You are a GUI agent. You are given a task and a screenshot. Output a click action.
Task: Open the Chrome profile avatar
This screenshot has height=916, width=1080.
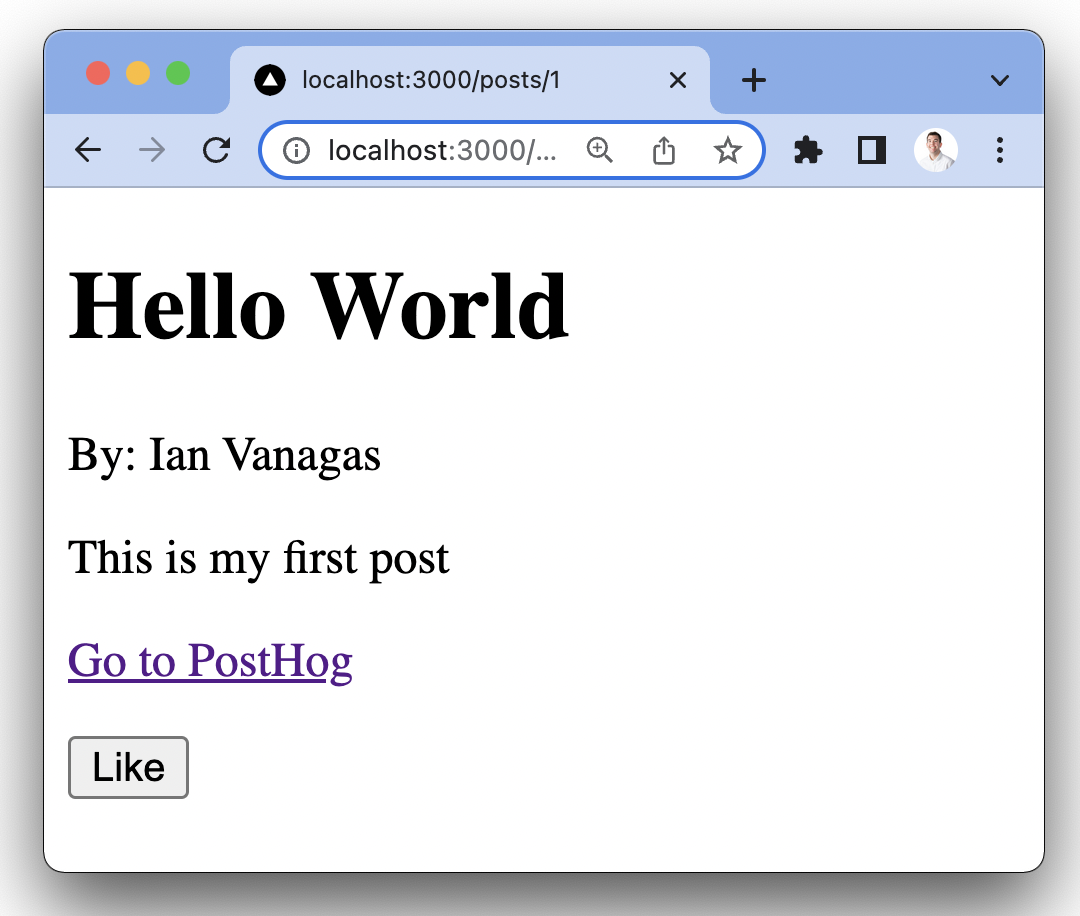pyautogui.click(x=936, y=150)
